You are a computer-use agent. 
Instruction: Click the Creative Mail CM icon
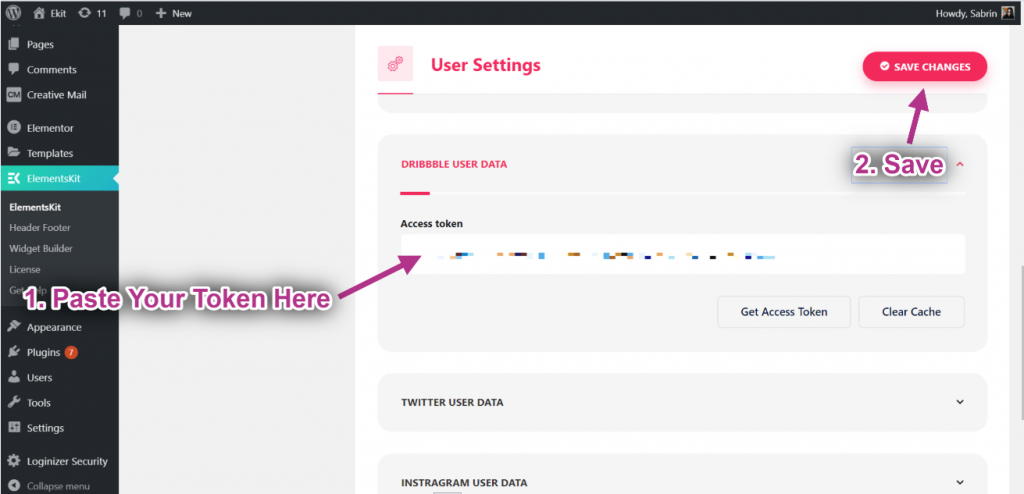point(14,95)
